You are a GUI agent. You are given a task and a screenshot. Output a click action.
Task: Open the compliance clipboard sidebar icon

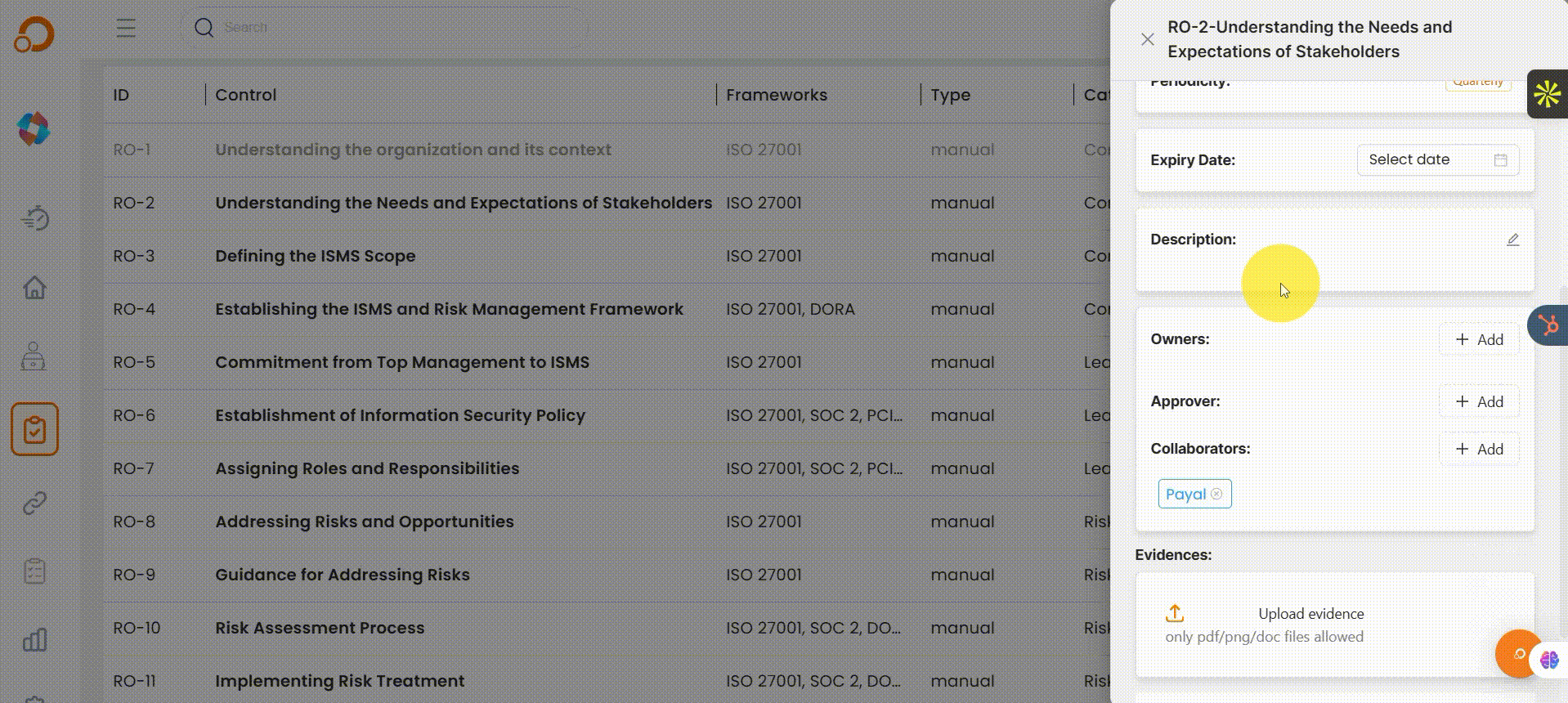click(34, 429)
